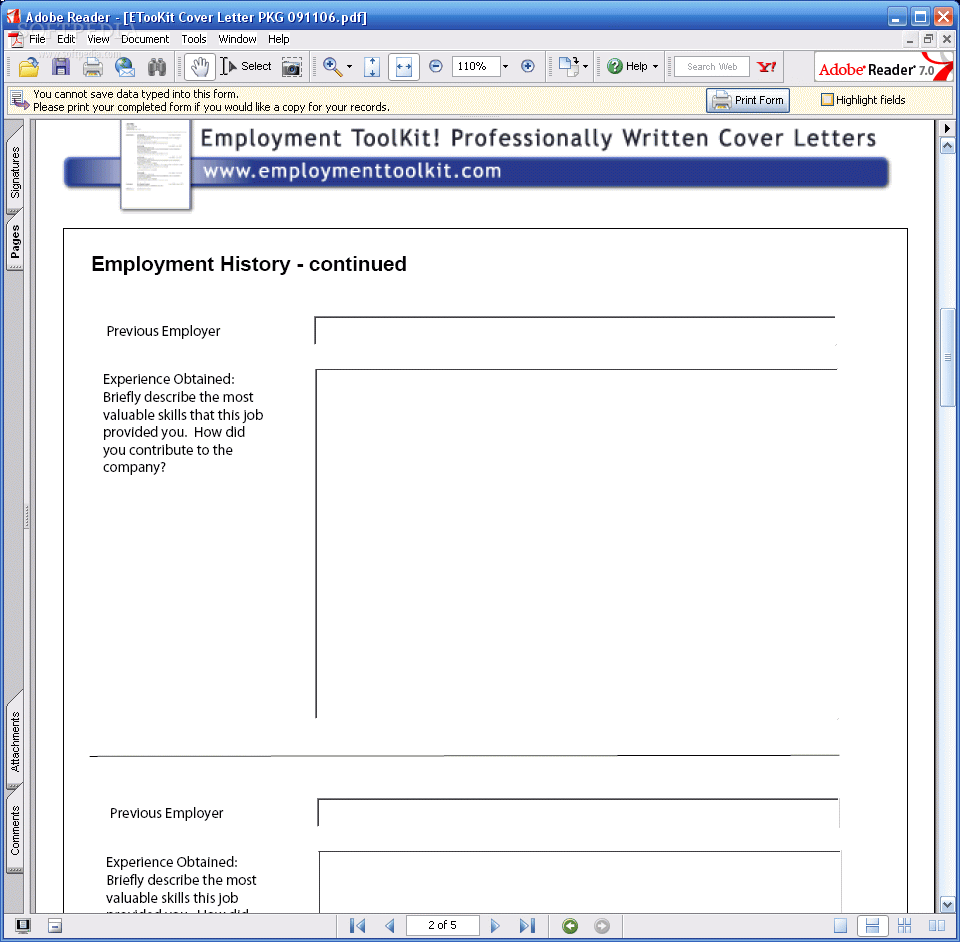Click the Print Form button
The height and width of the screenshot is (942, 960).
coord(748,100)
